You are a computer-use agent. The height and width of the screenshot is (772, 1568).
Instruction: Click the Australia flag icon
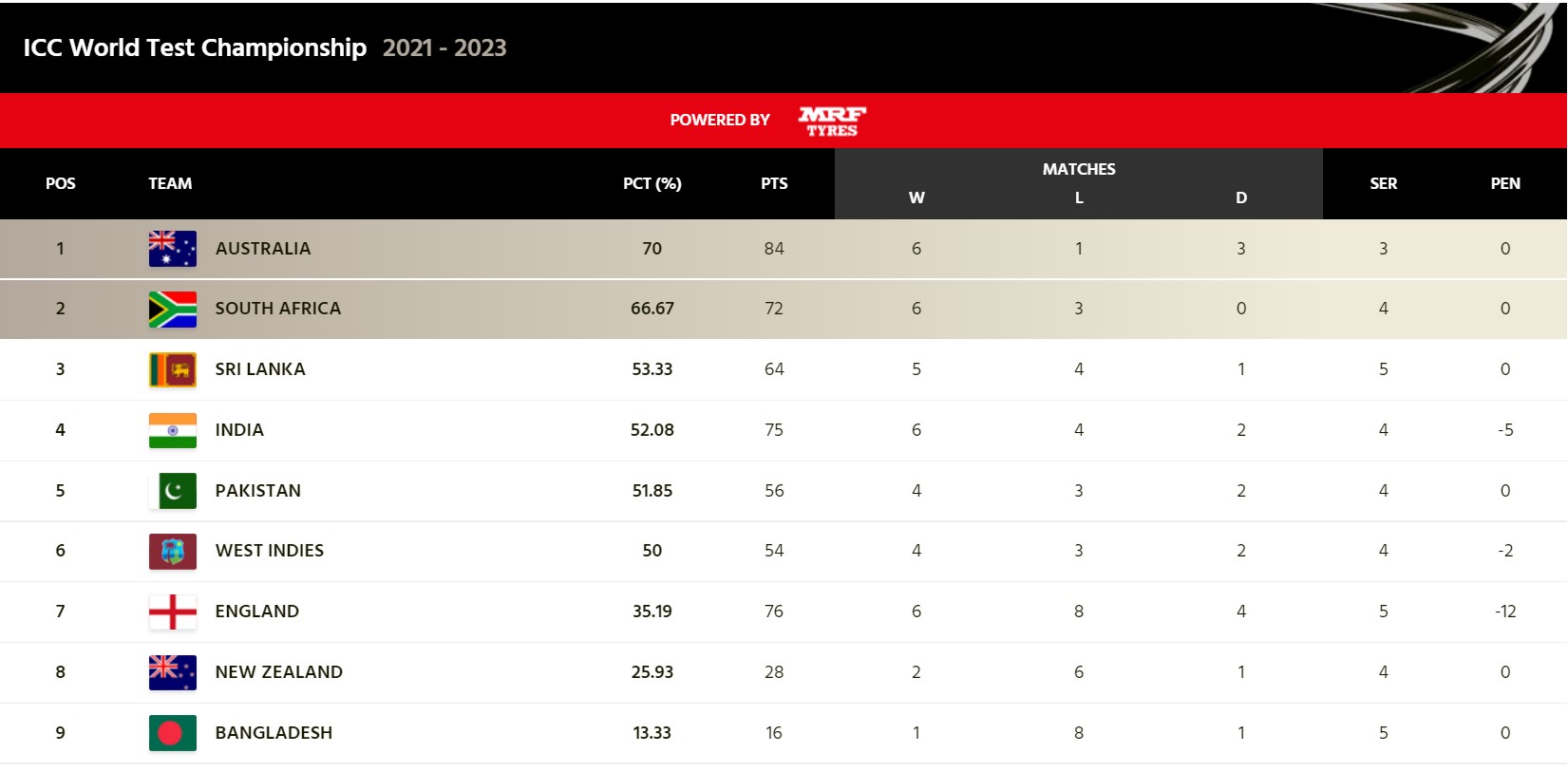172,249
